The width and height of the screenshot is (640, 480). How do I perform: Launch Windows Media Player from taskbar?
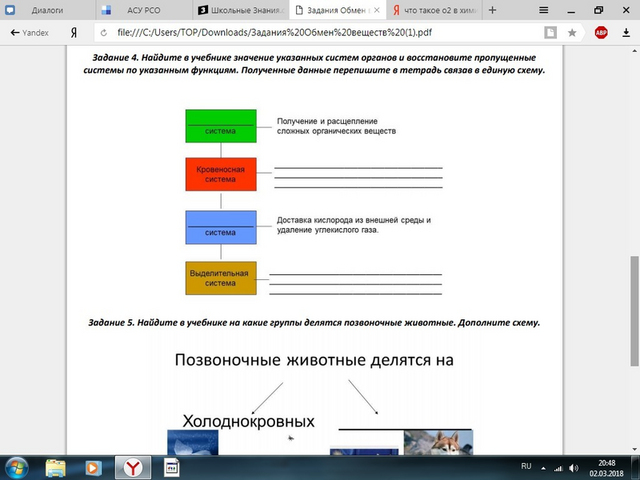click(93, 468)
